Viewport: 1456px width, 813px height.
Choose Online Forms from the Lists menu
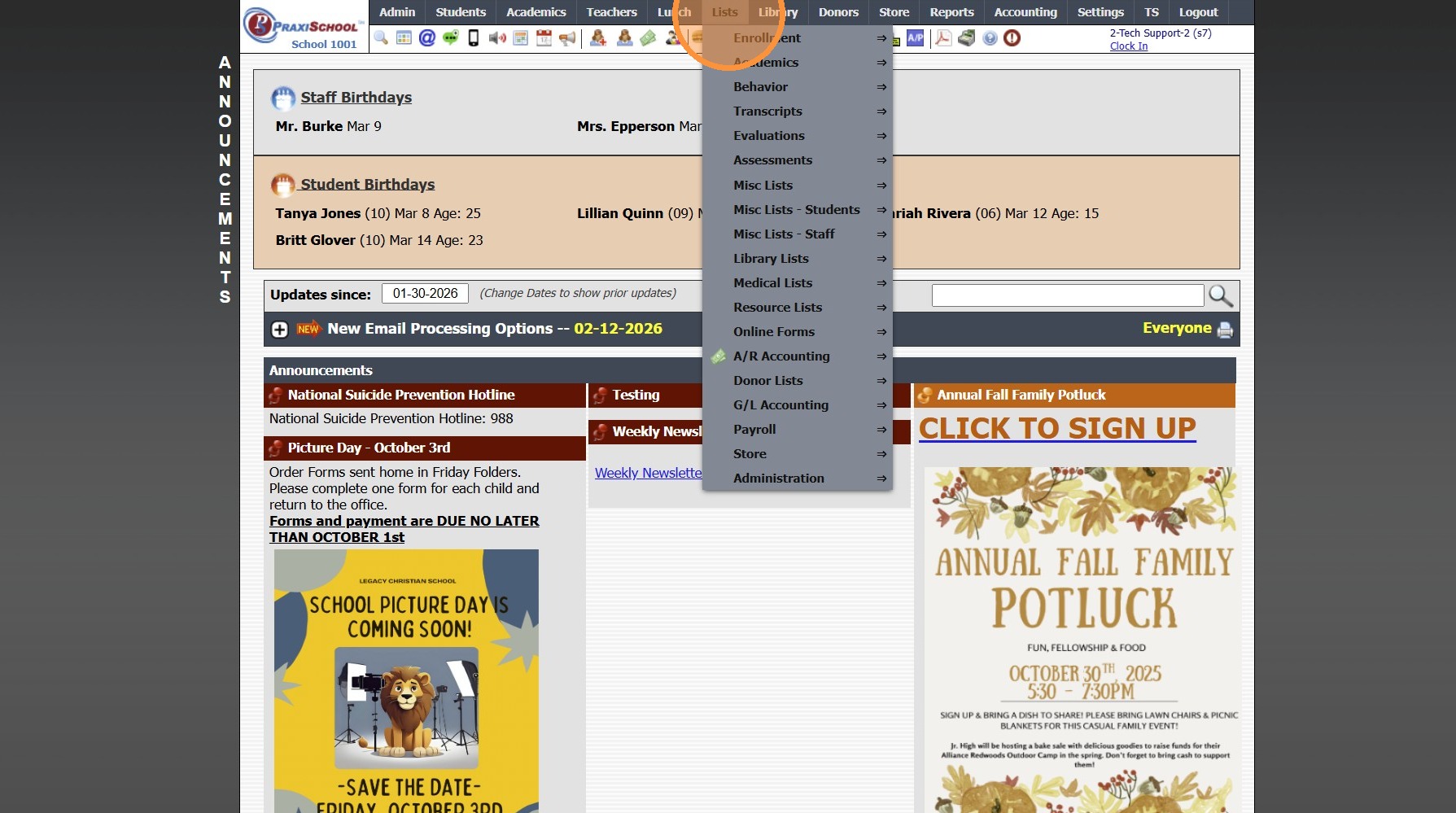pos(798,332)
